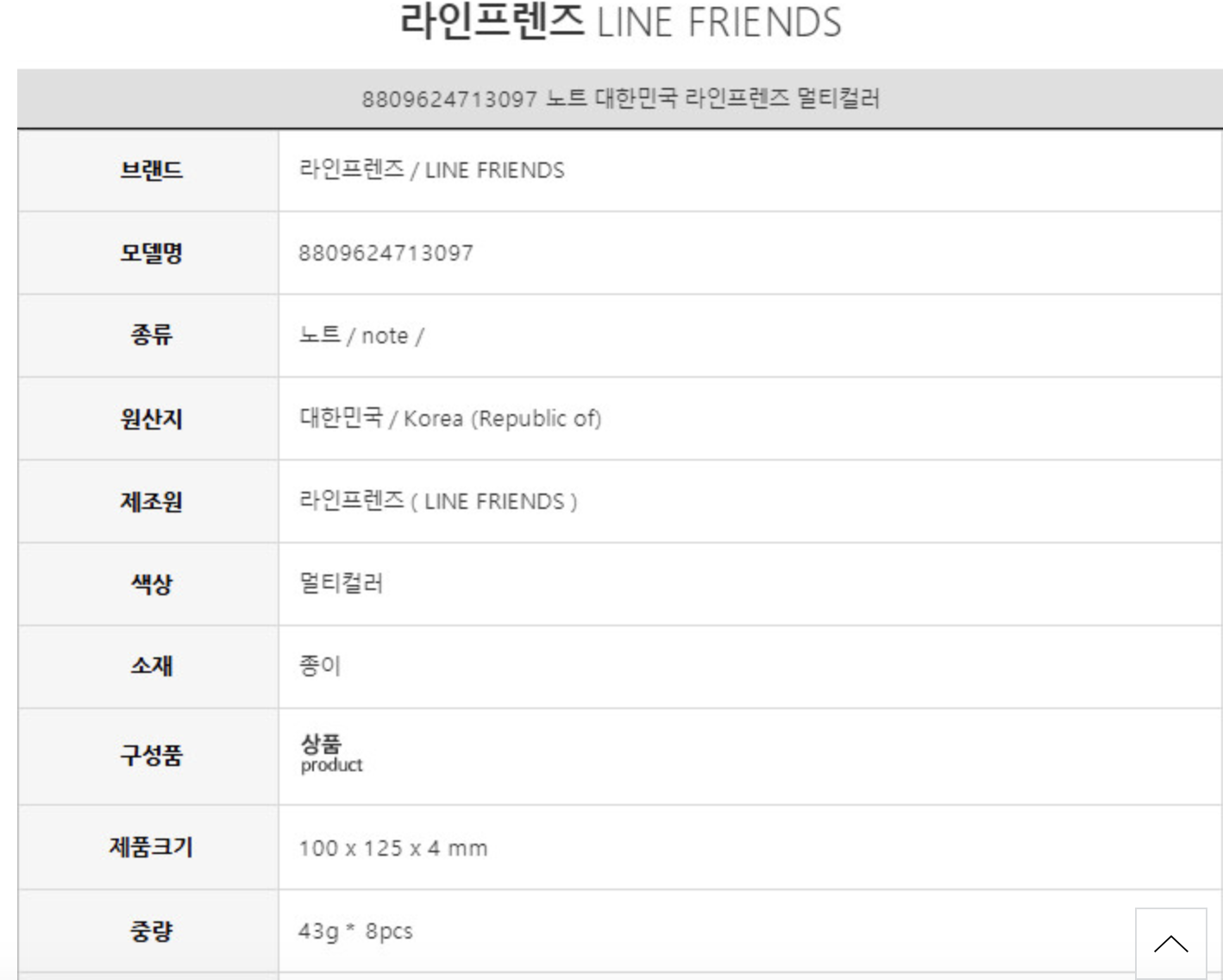This screenshot has width=1223, height=980.
Task: Select the 브랜드 row label
Action: click(151, 170)
